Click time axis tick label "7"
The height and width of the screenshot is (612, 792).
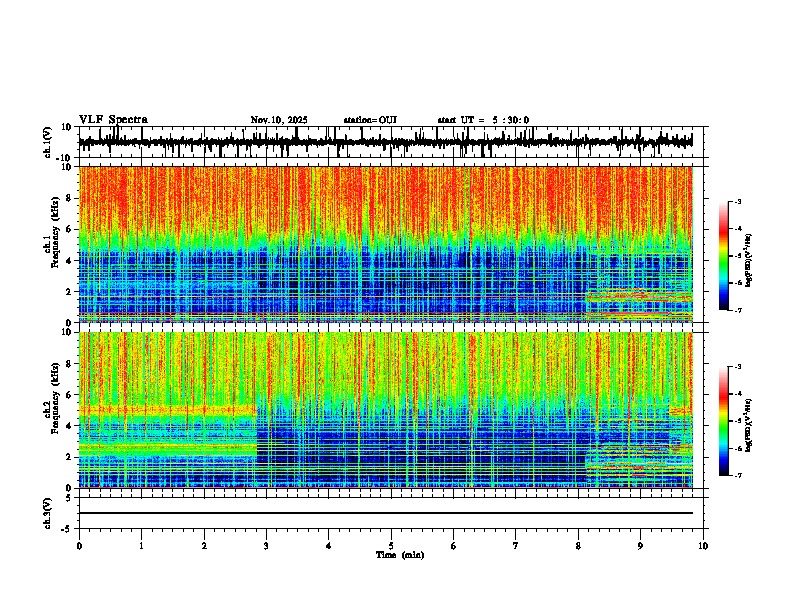pyautogui.click(x=516, y=546)
